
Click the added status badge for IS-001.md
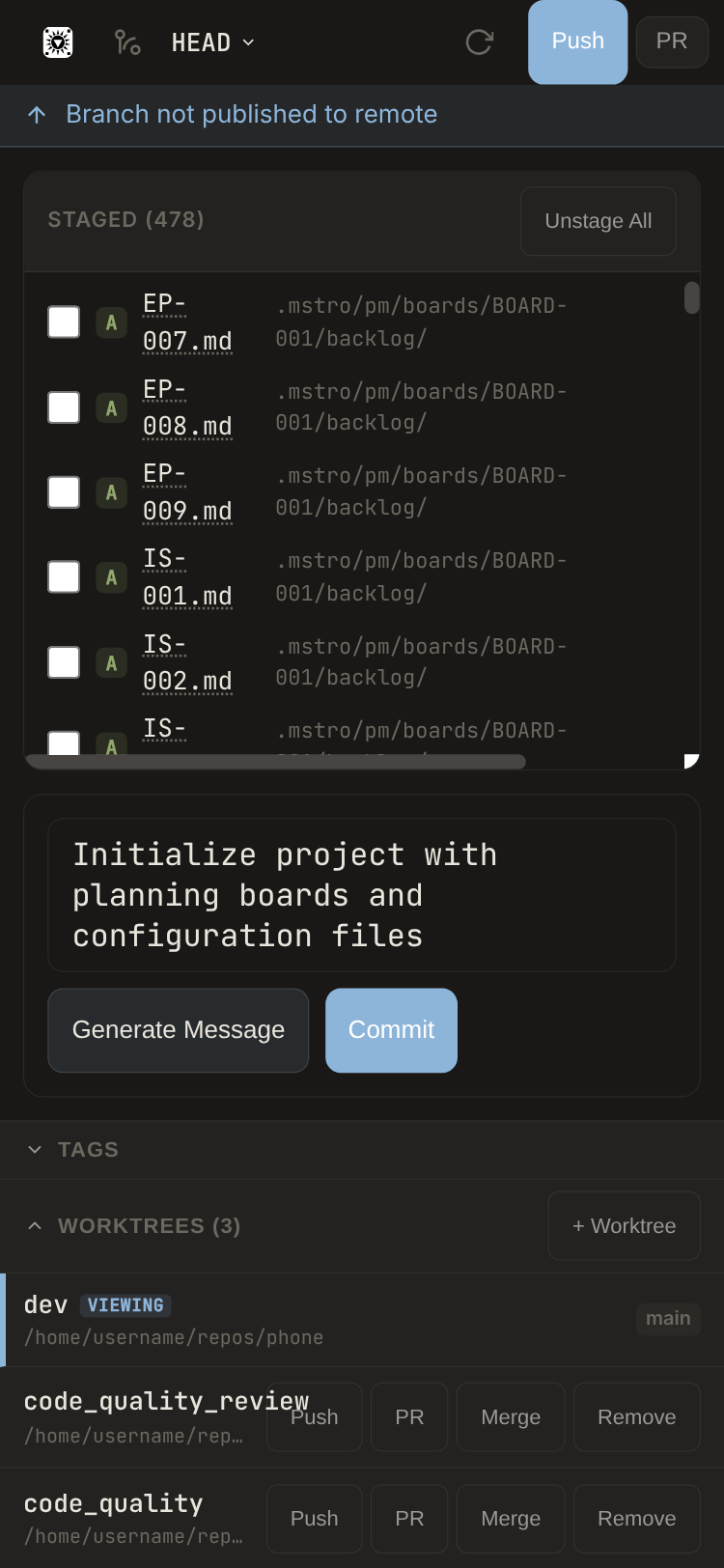(x=111, y=577)
